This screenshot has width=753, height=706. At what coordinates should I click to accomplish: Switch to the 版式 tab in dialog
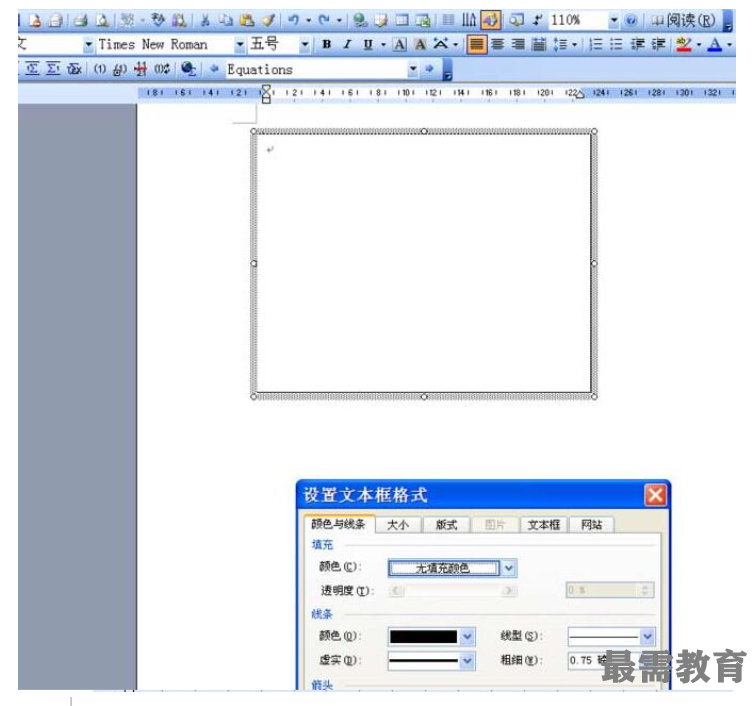click(447, 525)
